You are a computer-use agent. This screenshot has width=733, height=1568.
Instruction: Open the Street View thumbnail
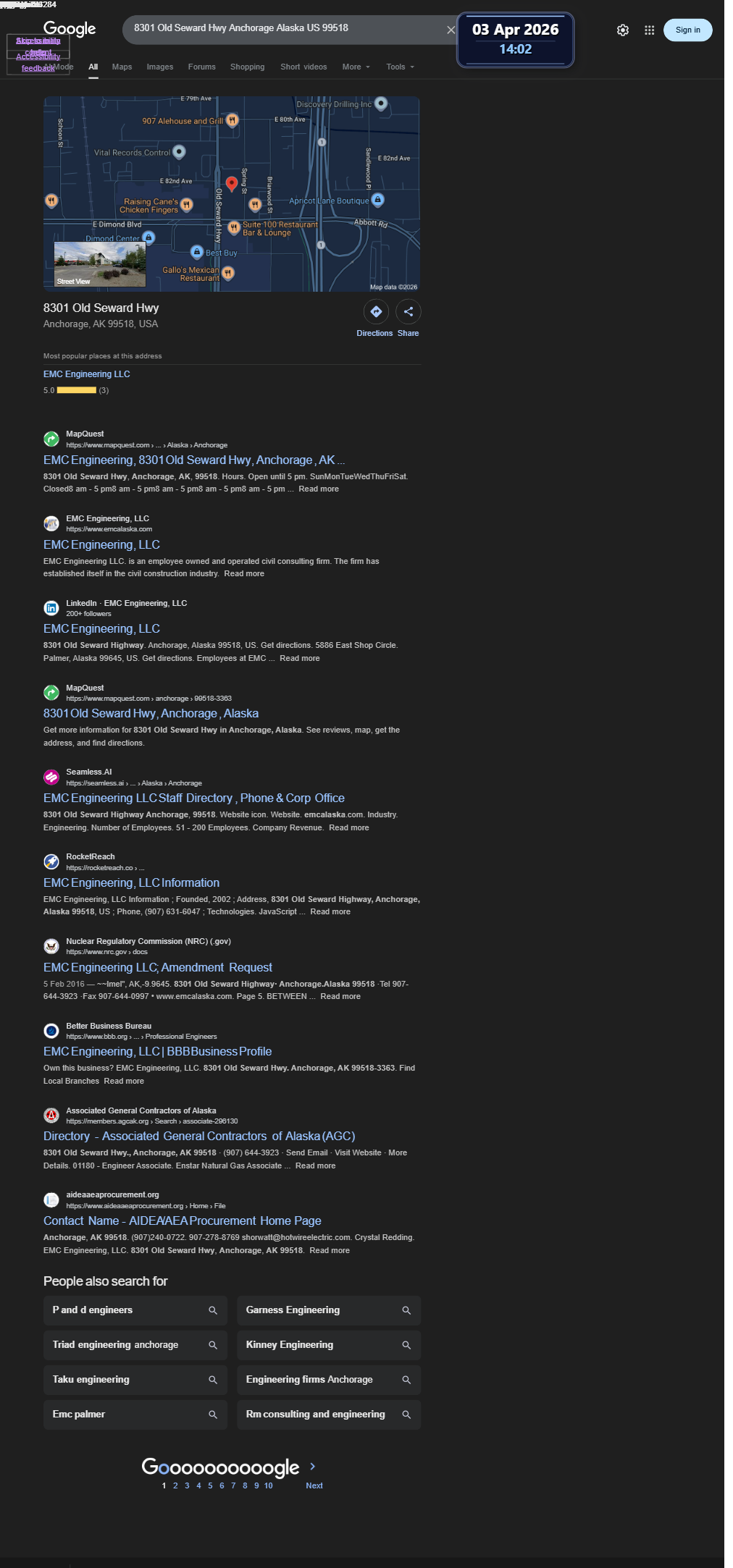pos(100,264)
